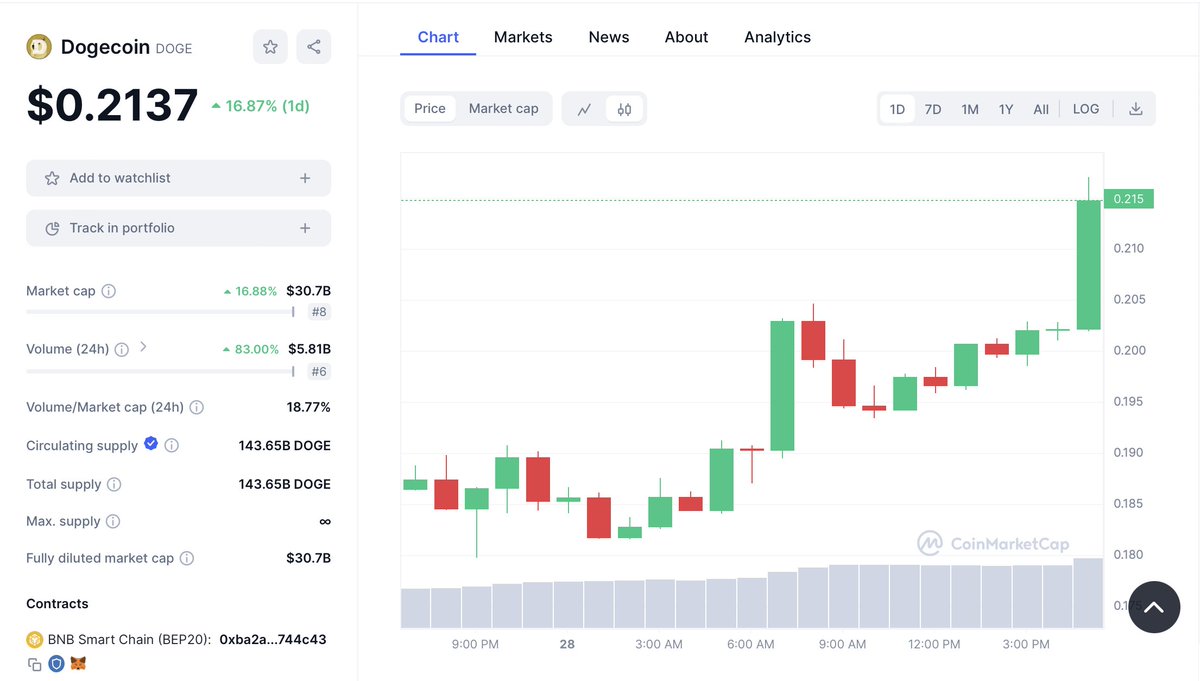
Task: Show info tooltip for Total supply
Action: pos(114,484)
